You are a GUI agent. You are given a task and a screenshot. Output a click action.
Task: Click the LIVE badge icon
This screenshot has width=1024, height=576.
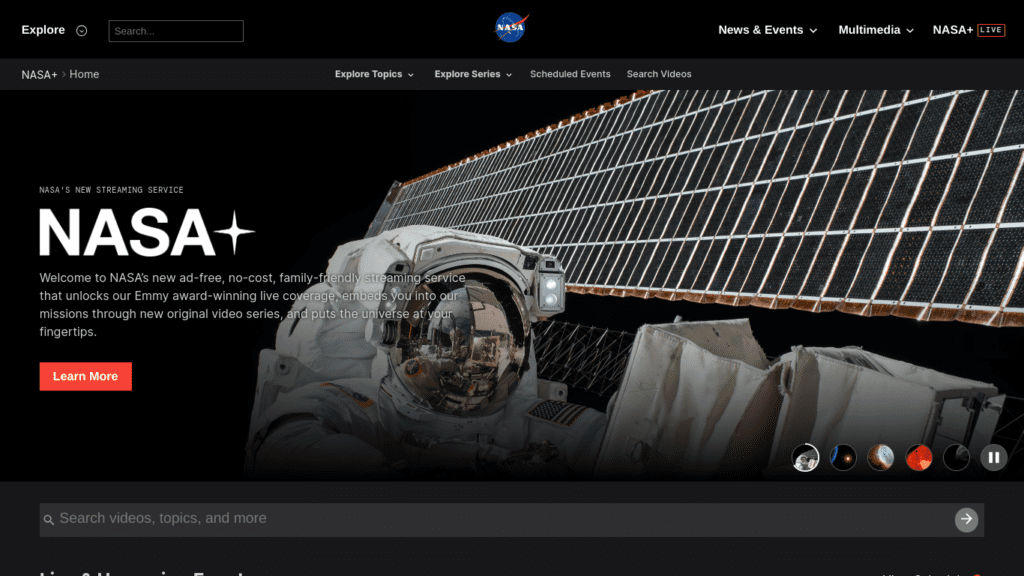pyautogui.click(x=991, y=30)
